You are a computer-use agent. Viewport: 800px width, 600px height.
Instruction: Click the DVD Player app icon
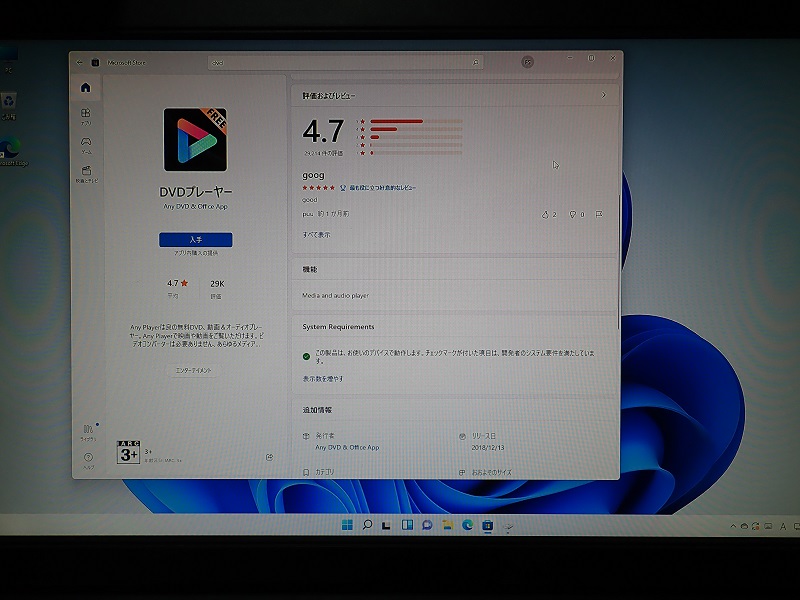tap(195, 139)
